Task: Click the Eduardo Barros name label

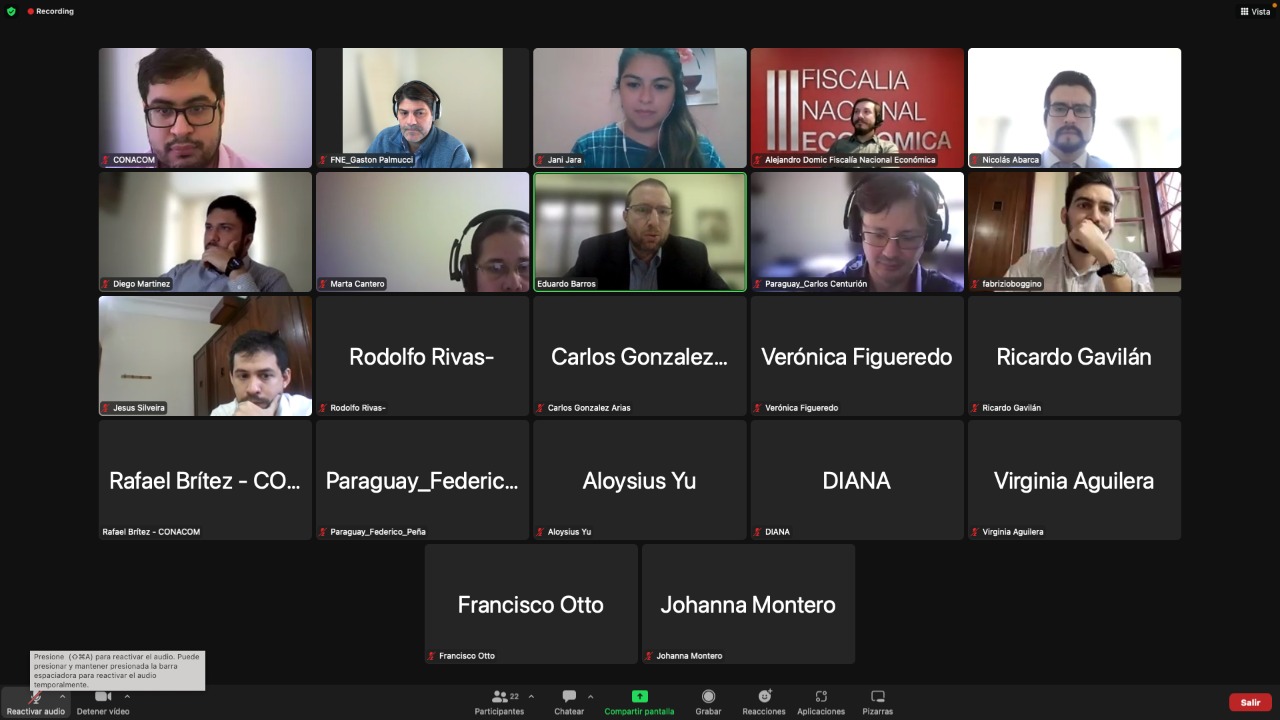Action: pyautogui.click(x=566, y=284)
